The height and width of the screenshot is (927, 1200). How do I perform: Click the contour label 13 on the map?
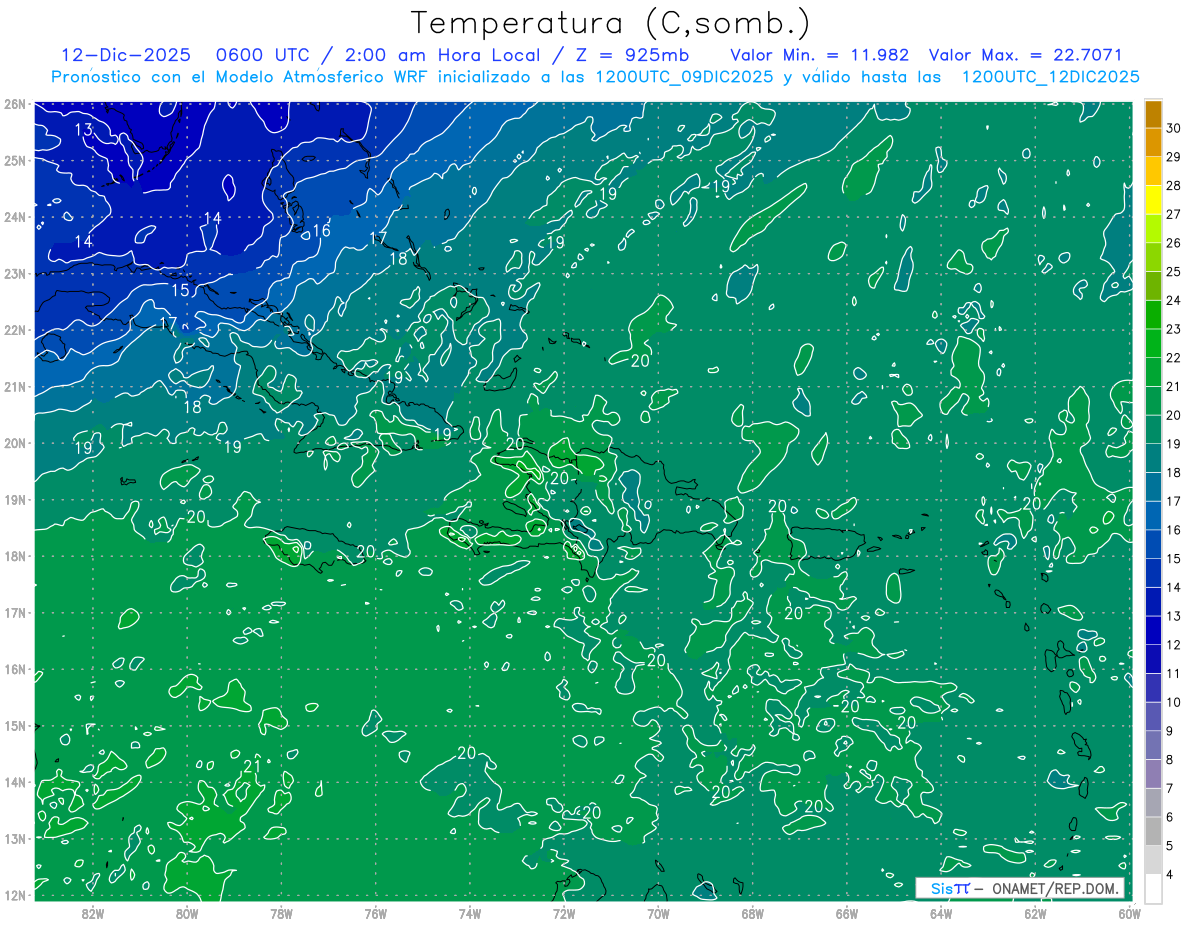(84, 130)
